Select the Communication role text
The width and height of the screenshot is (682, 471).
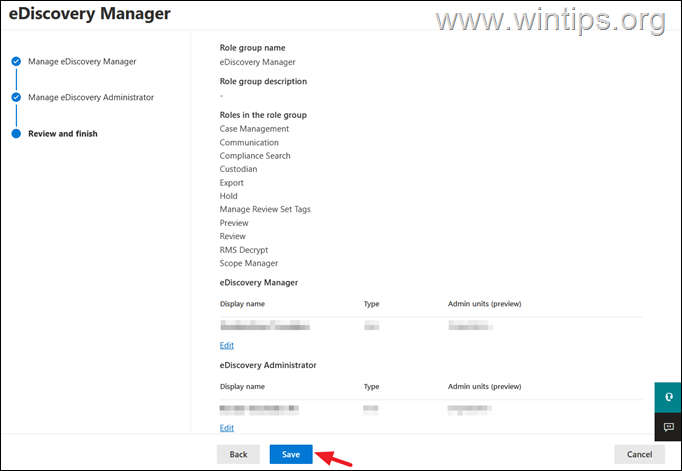tap(249, 142)
